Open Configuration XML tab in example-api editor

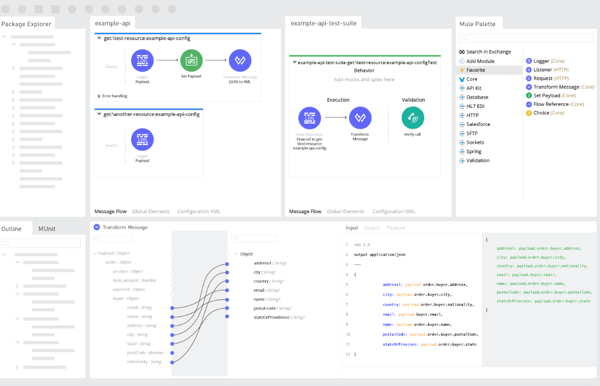199,211
